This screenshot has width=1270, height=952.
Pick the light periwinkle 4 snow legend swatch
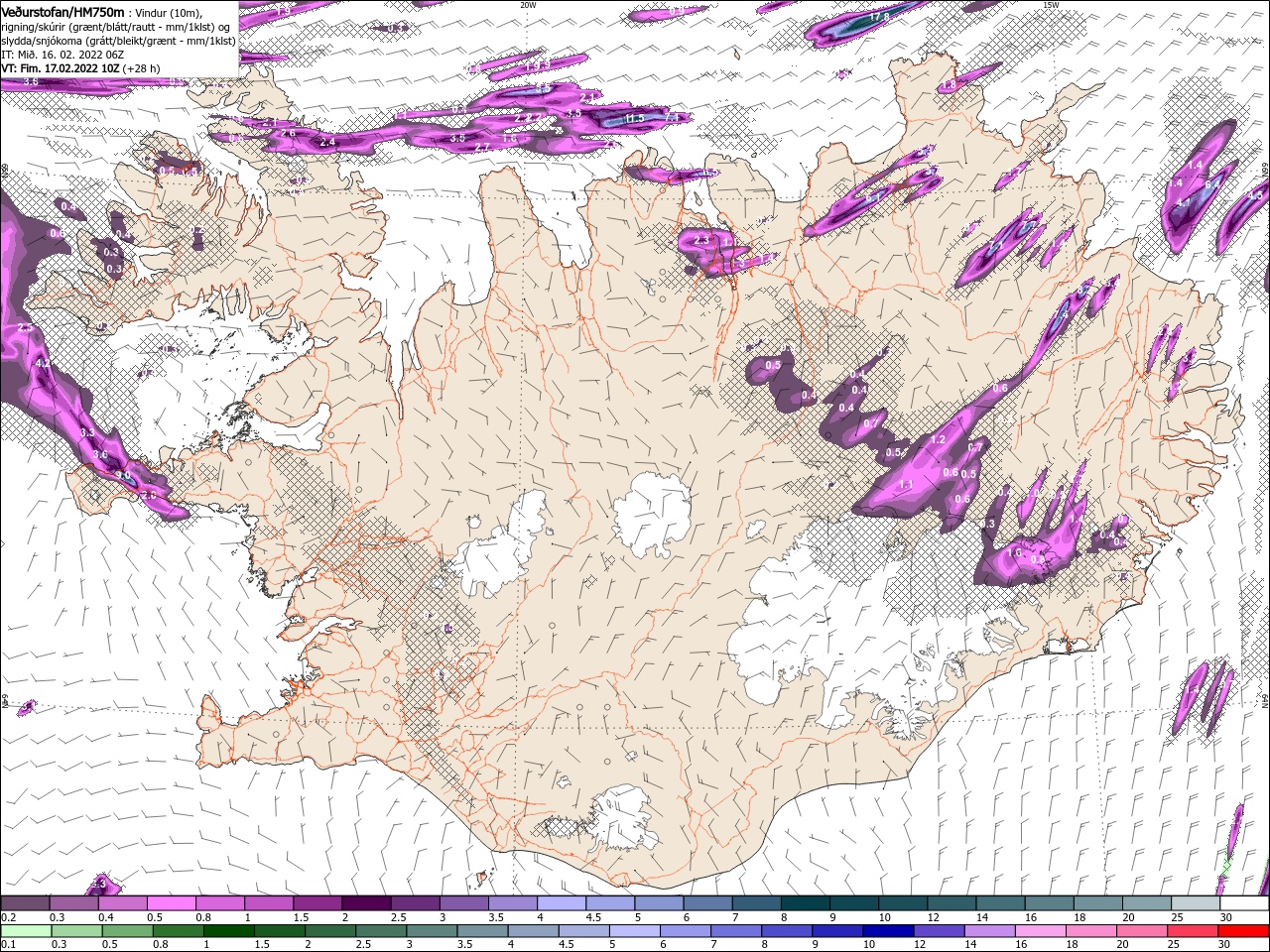[561, 903]
